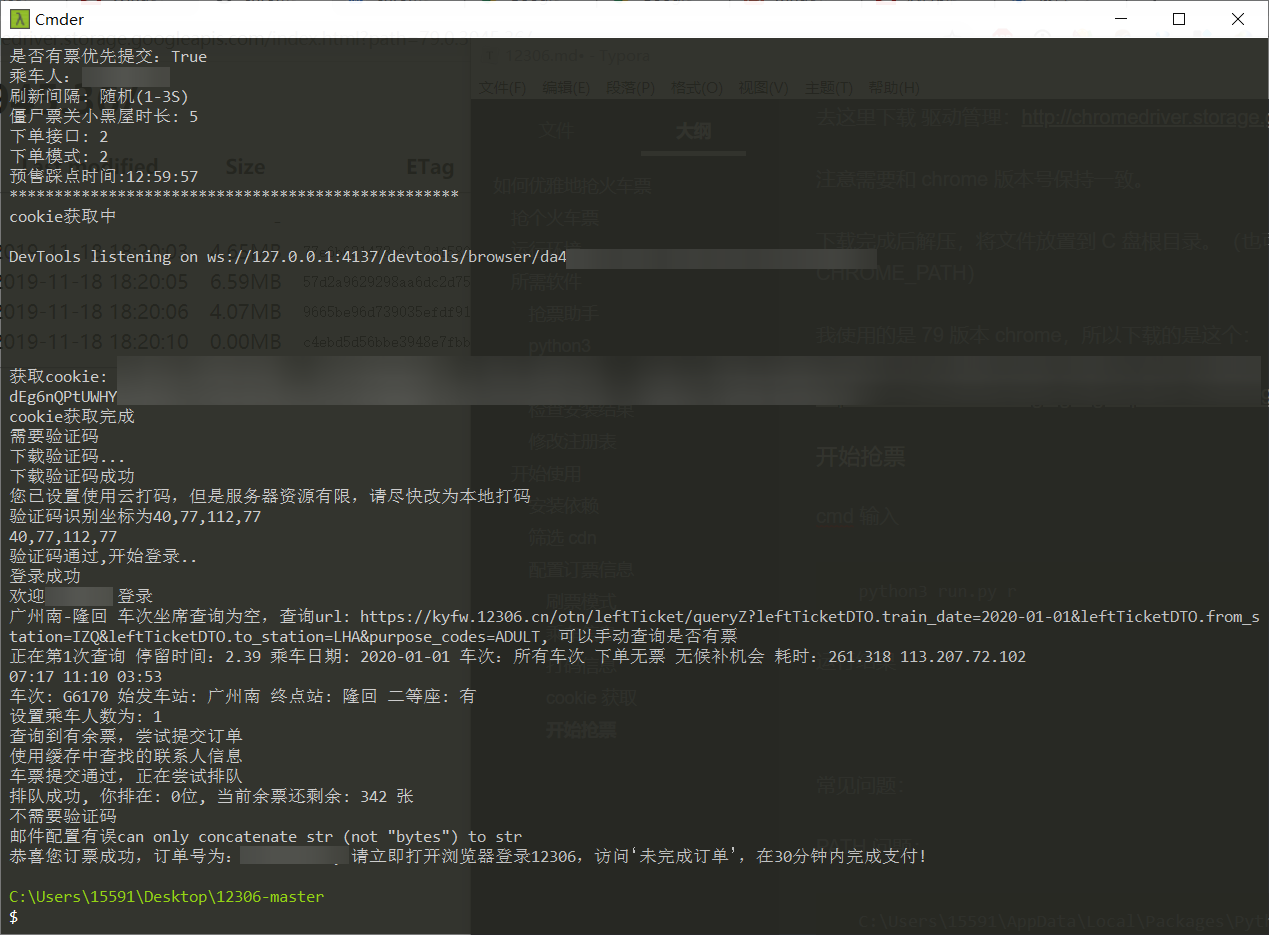This screenshot has height=935, width=1269.
Task: Click the '设置乘车人数为: 1' terminal line
Action: click(85, 717)
